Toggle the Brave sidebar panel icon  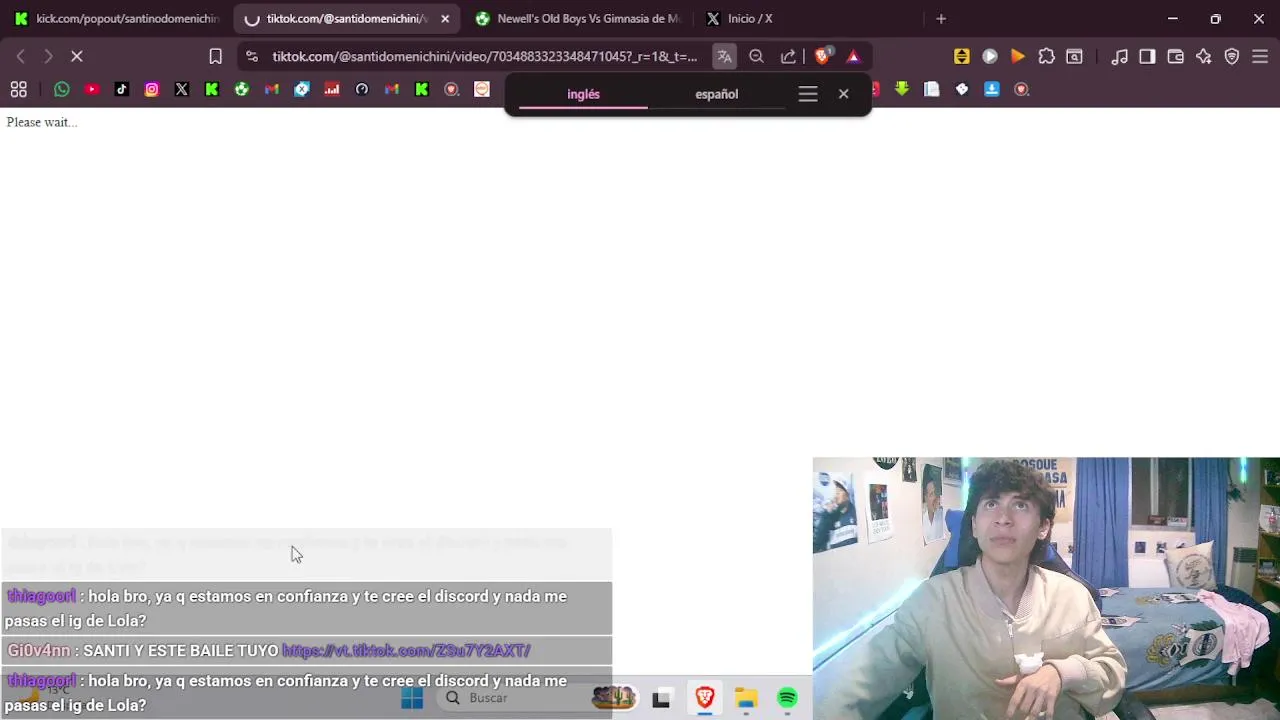(x=1148, y=57)
